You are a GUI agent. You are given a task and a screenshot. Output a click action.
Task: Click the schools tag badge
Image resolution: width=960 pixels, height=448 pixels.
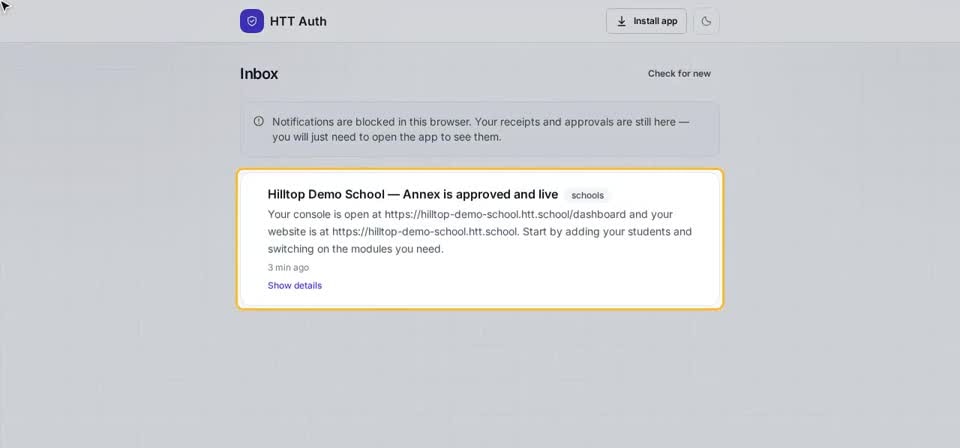click(x=587, y=195)
